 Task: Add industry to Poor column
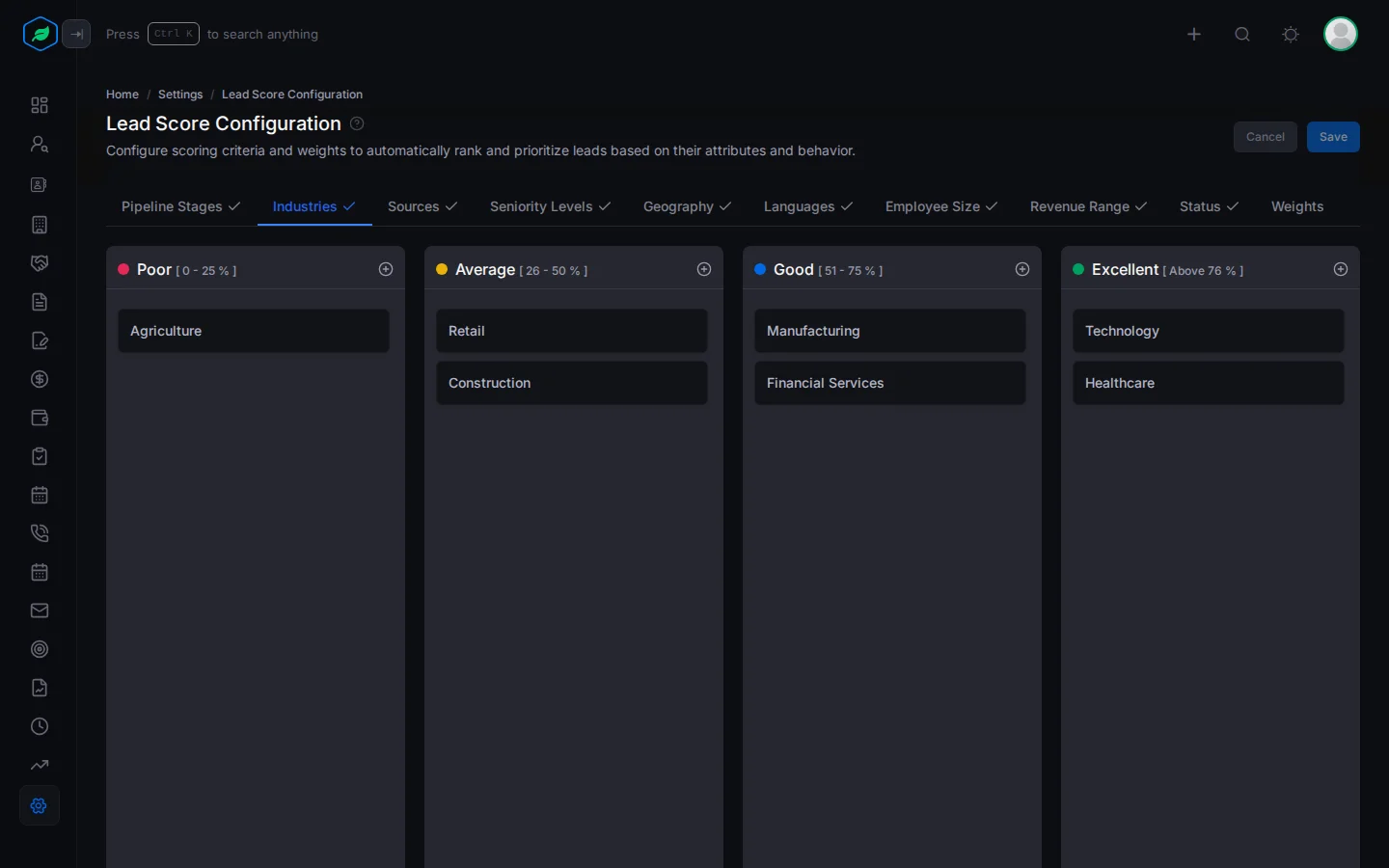[x=386, y=269]
